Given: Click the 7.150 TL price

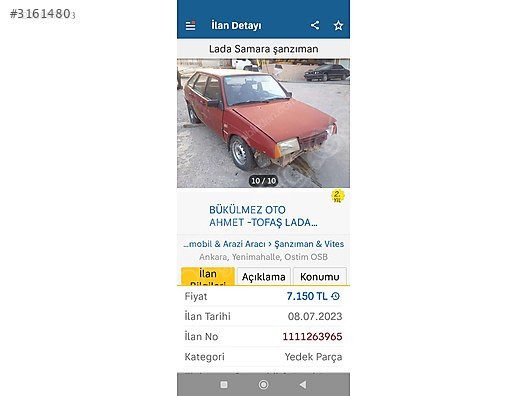Looking at the screenshot, I should pyautogui.click(x=307, y=296).
